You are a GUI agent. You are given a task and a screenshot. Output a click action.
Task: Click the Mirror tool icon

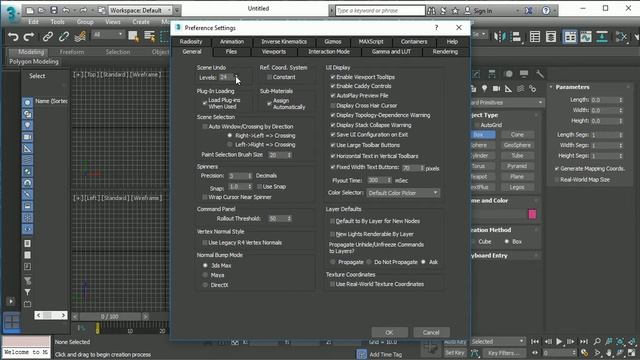[499, 37]
